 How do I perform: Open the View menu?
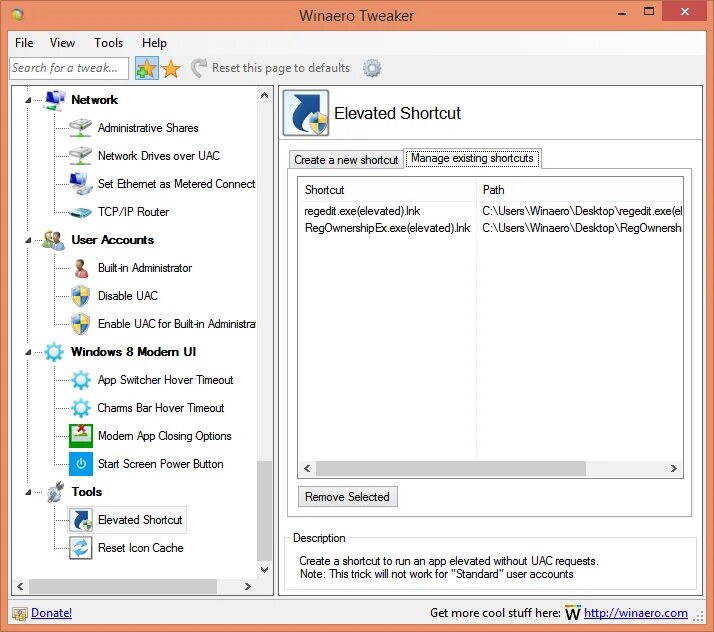pyautogui.click(x=62, y=43)
